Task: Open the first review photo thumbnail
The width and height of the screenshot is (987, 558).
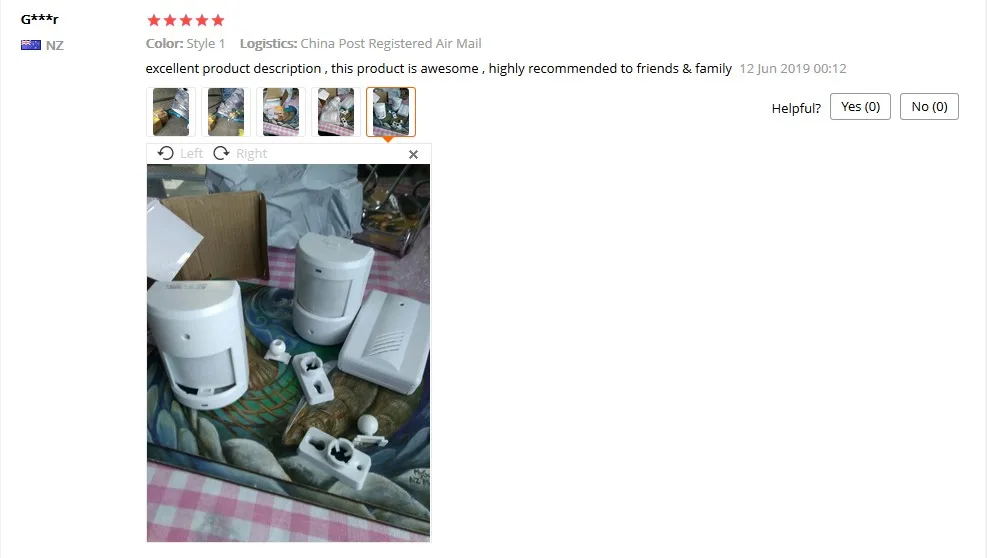Action: [x=171, y=112]
